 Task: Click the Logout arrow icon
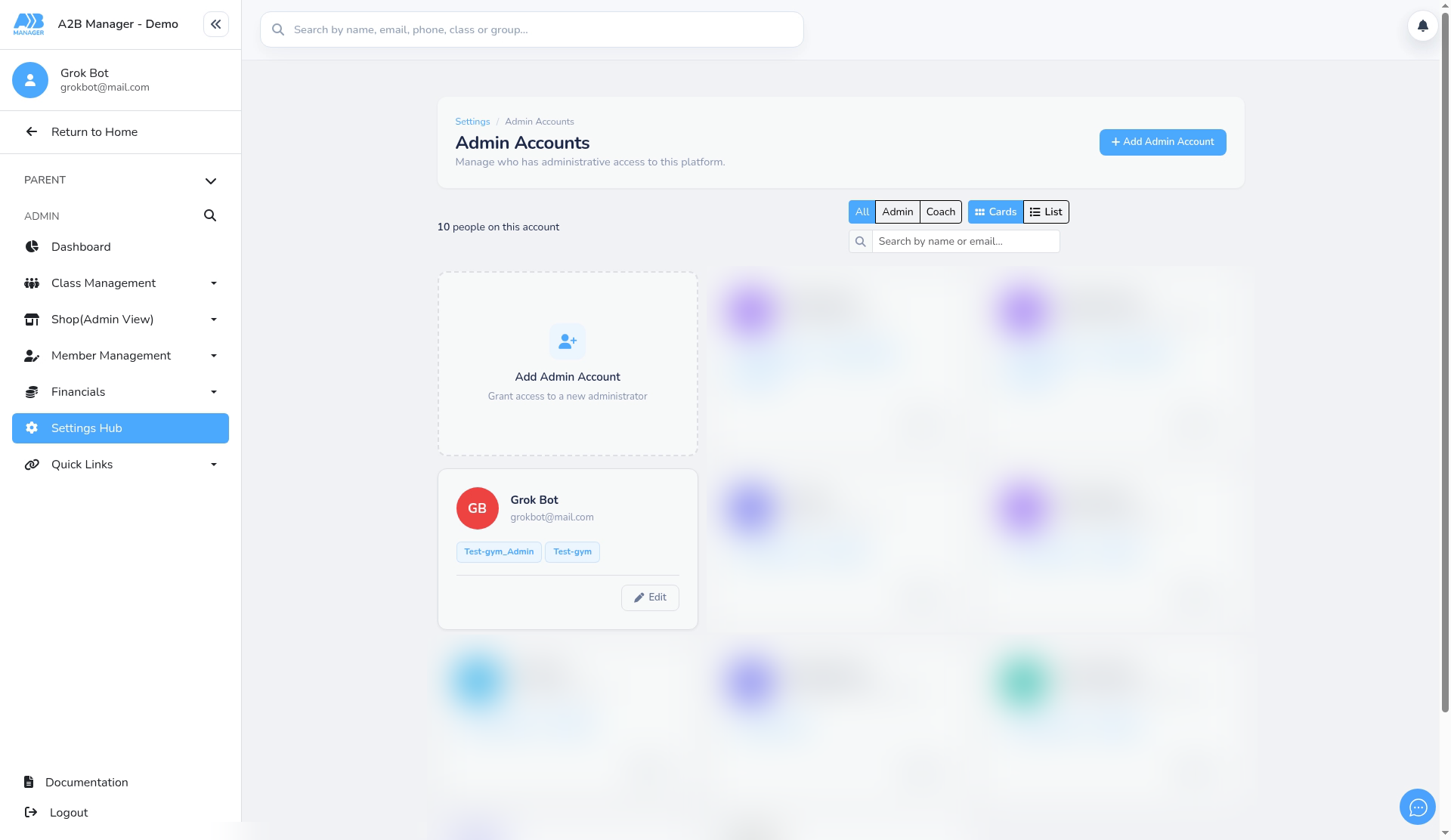tap(31, 813)
